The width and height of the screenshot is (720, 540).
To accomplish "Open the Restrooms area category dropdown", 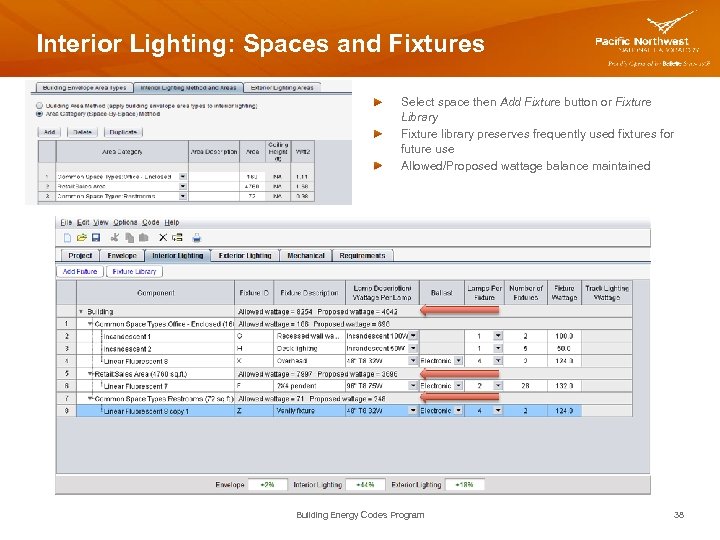I will point(183,196).
